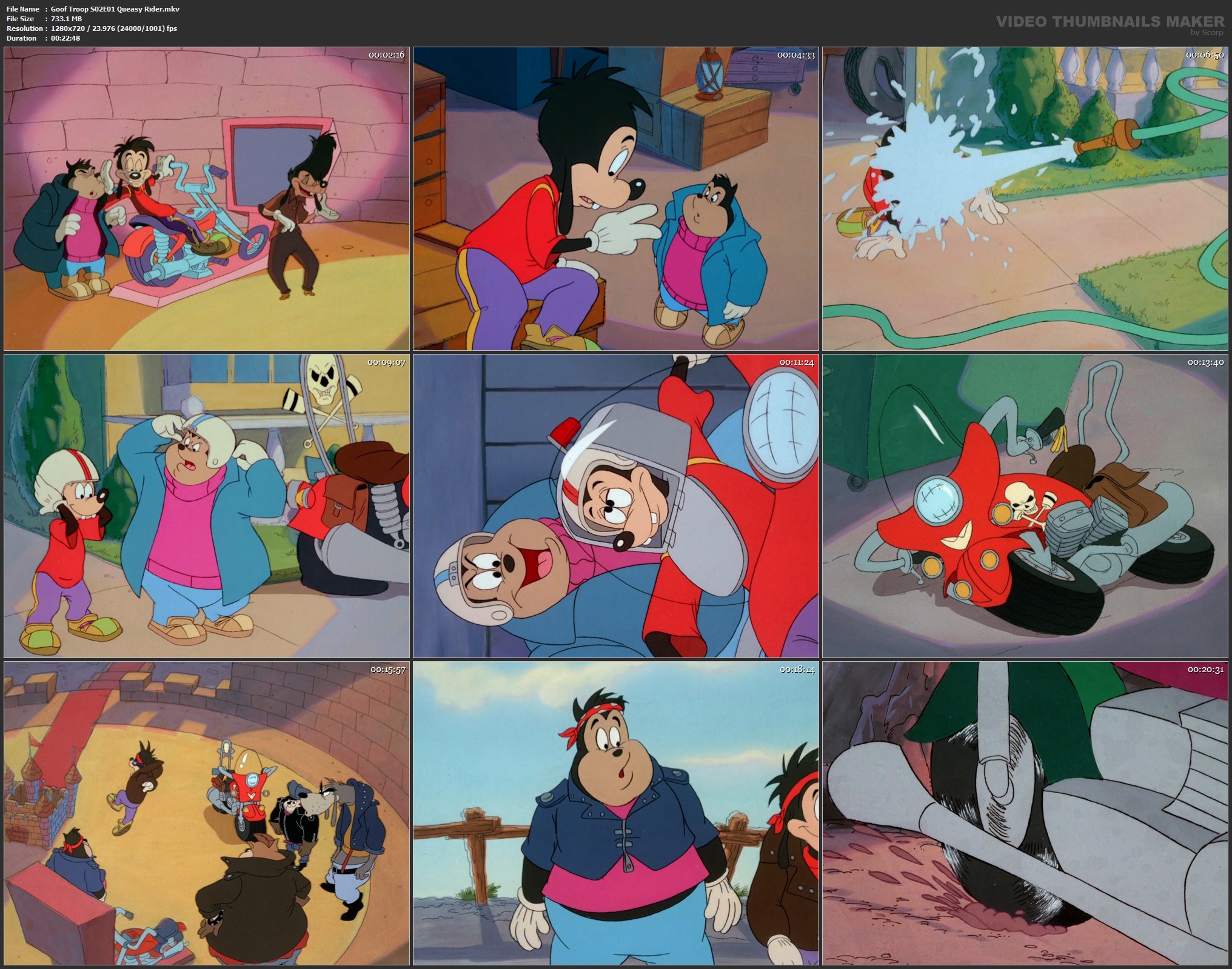Click the 733.1 MB file size value
Viewport: 1232px width, 969px height.
66,19
